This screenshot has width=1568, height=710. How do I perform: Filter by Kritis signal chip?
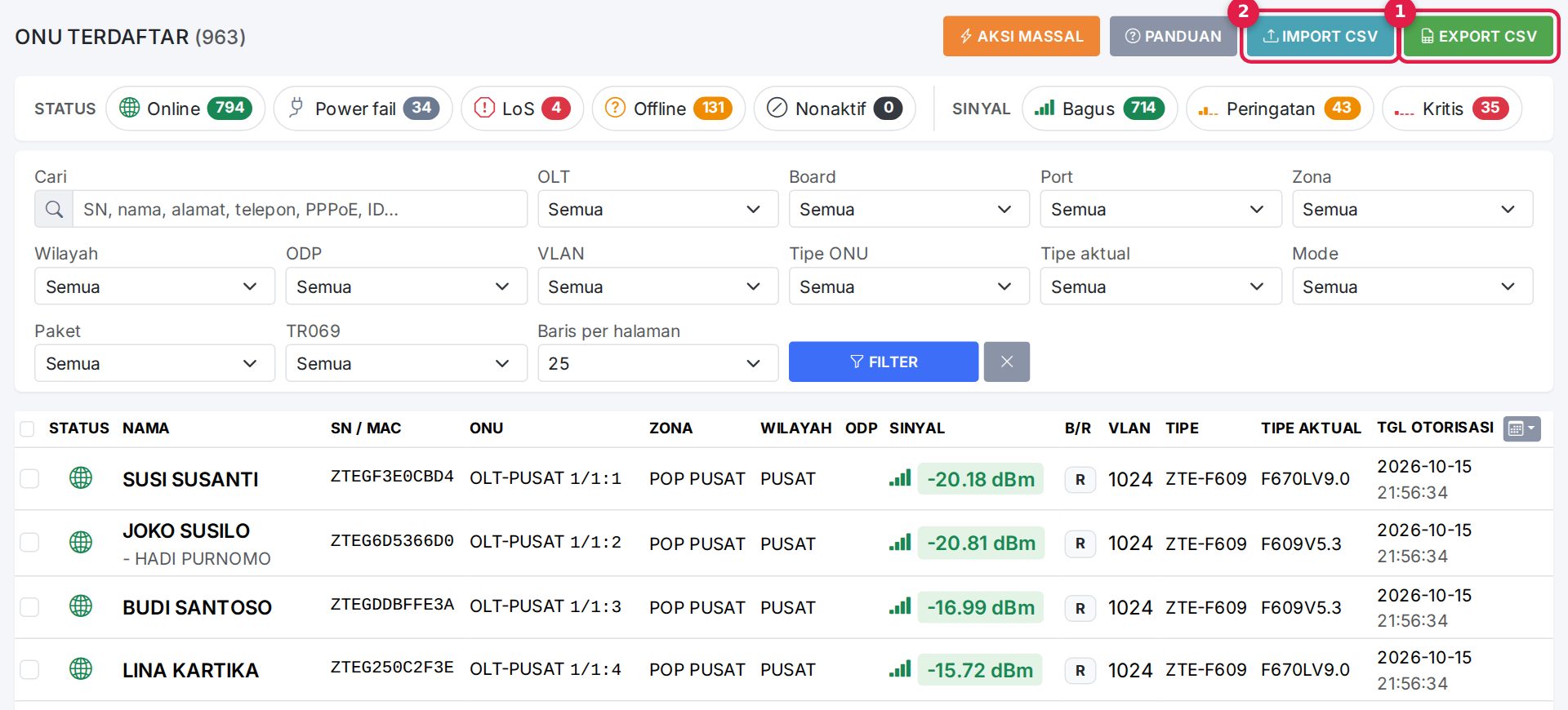[1451, 109]
